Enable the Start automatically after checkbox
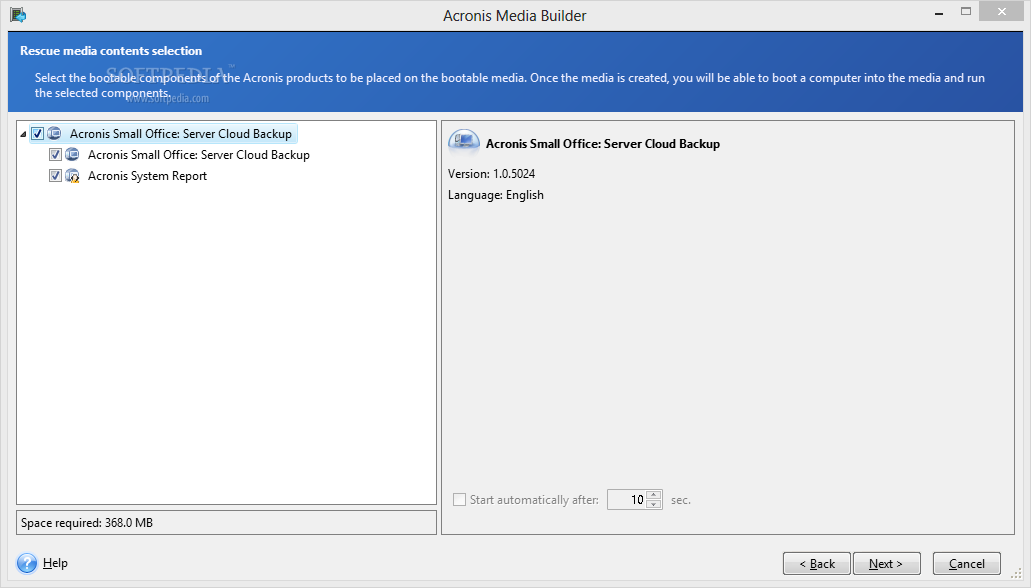The image size is (1031, 588). [x=459, y=500]
